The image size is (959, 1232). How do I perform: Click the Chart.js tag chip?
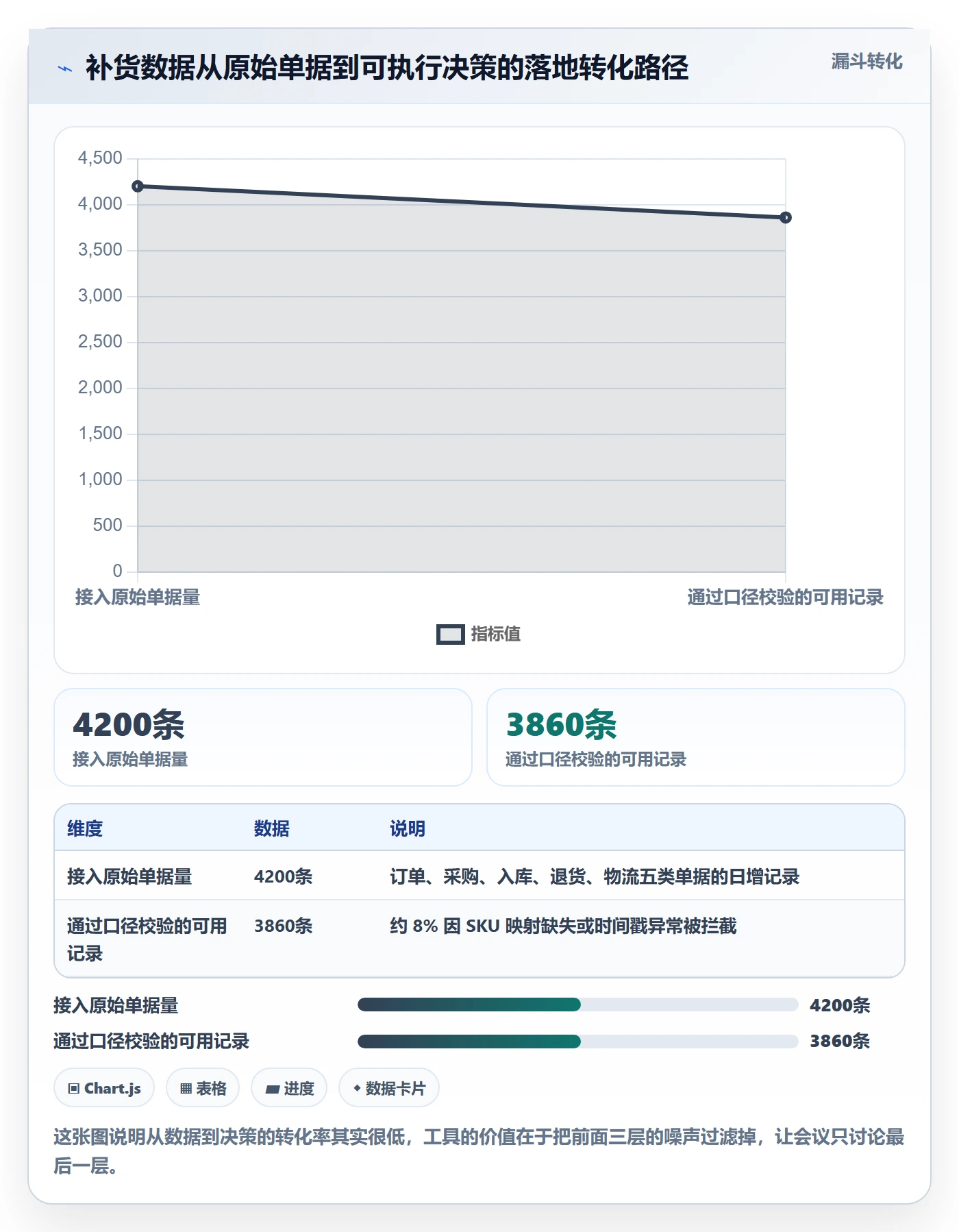tap(104, 1088)
